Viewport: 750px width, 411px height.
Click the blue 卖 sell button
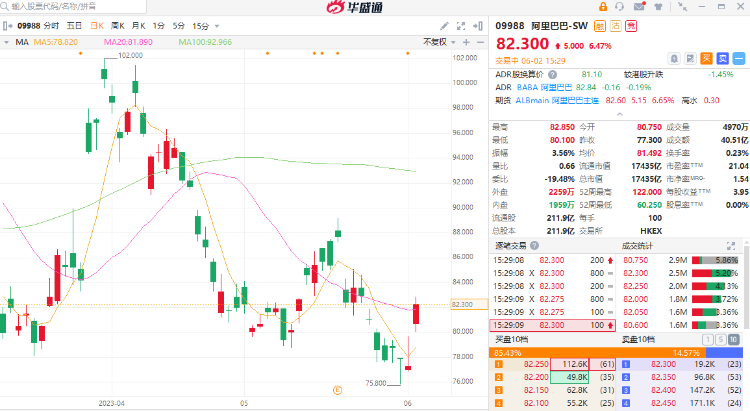tap(723, 59)
